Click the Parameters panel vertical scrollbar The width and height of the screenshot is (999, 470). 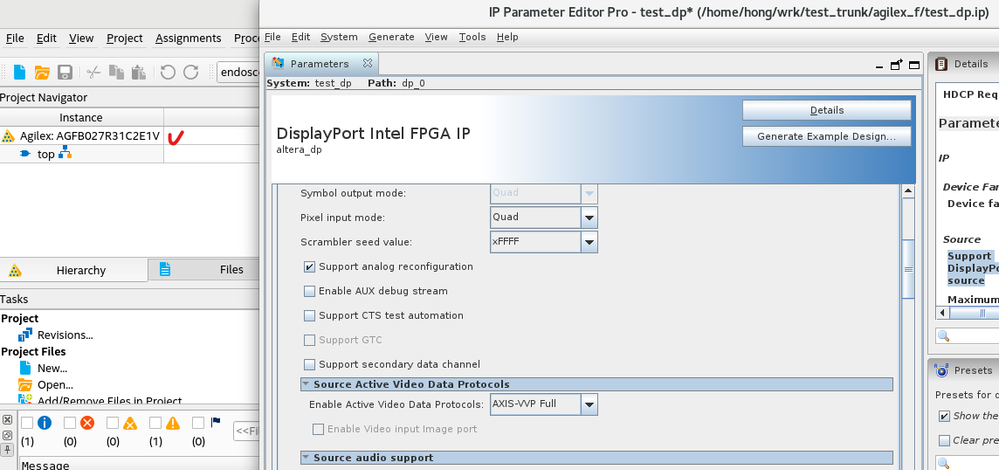pyautogui.click(x=908, y=269)
